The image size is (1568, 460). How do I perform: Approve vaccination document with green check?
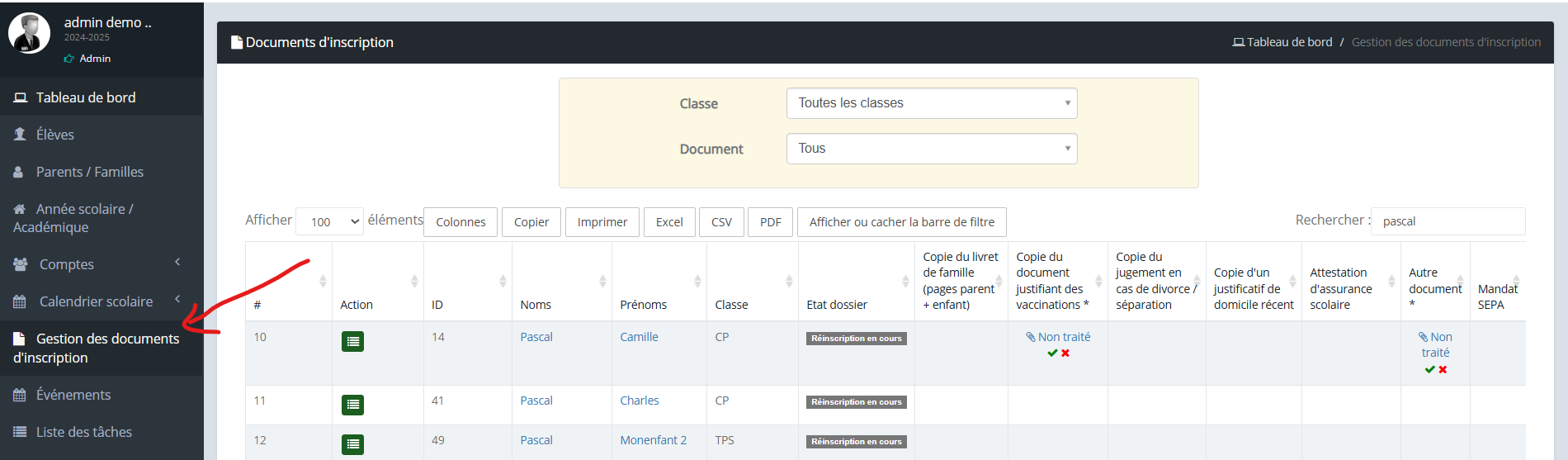tap(1052, 353)
